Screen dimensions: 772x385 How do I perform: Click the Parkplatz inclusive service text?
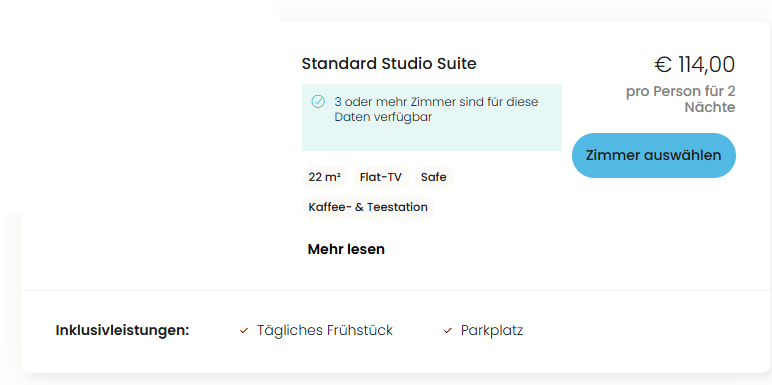tap(492, 330)
